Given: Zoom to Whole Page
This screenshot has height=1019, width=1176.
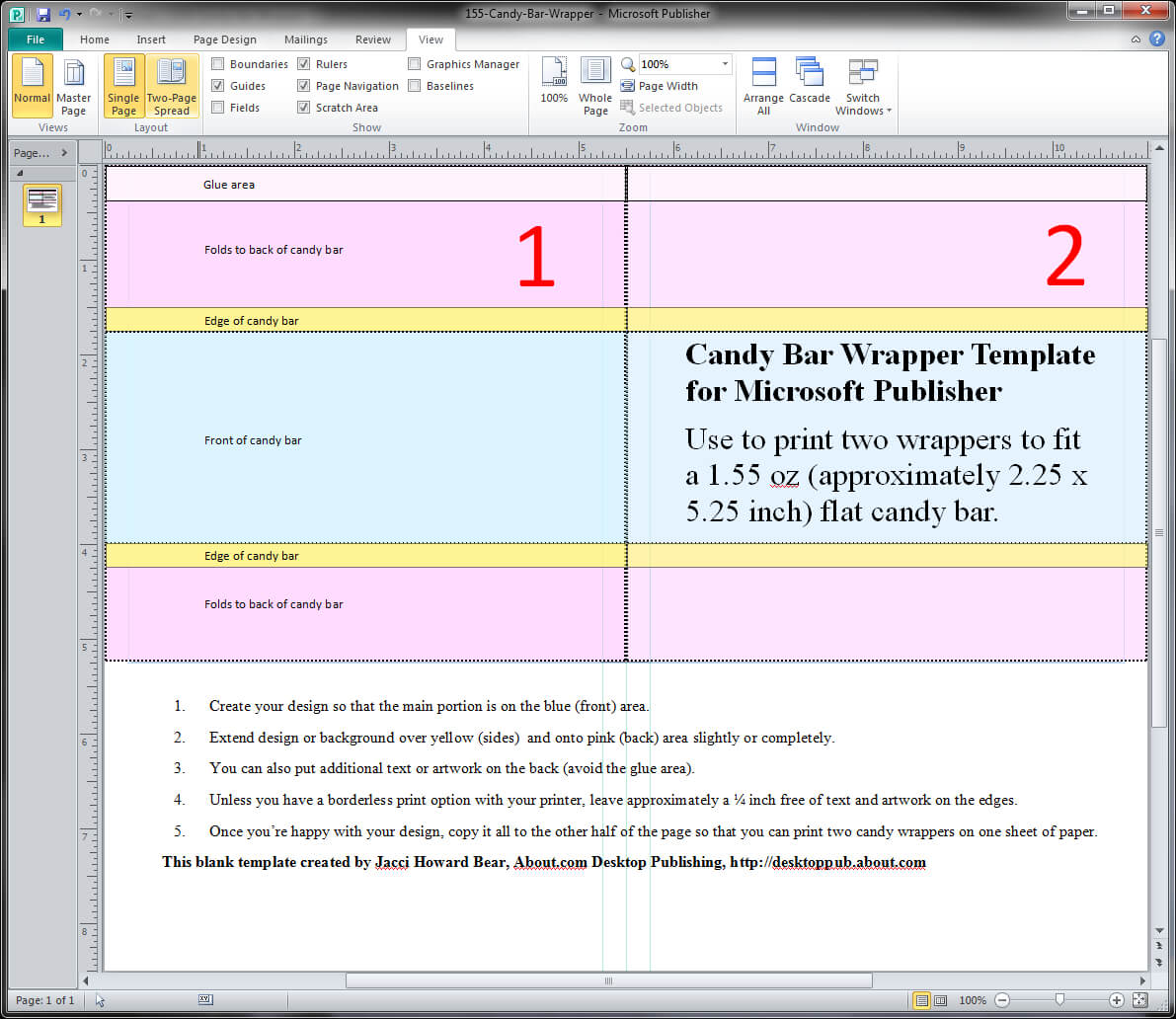Looking at the screenshot, I should click(x=595, y=85).
